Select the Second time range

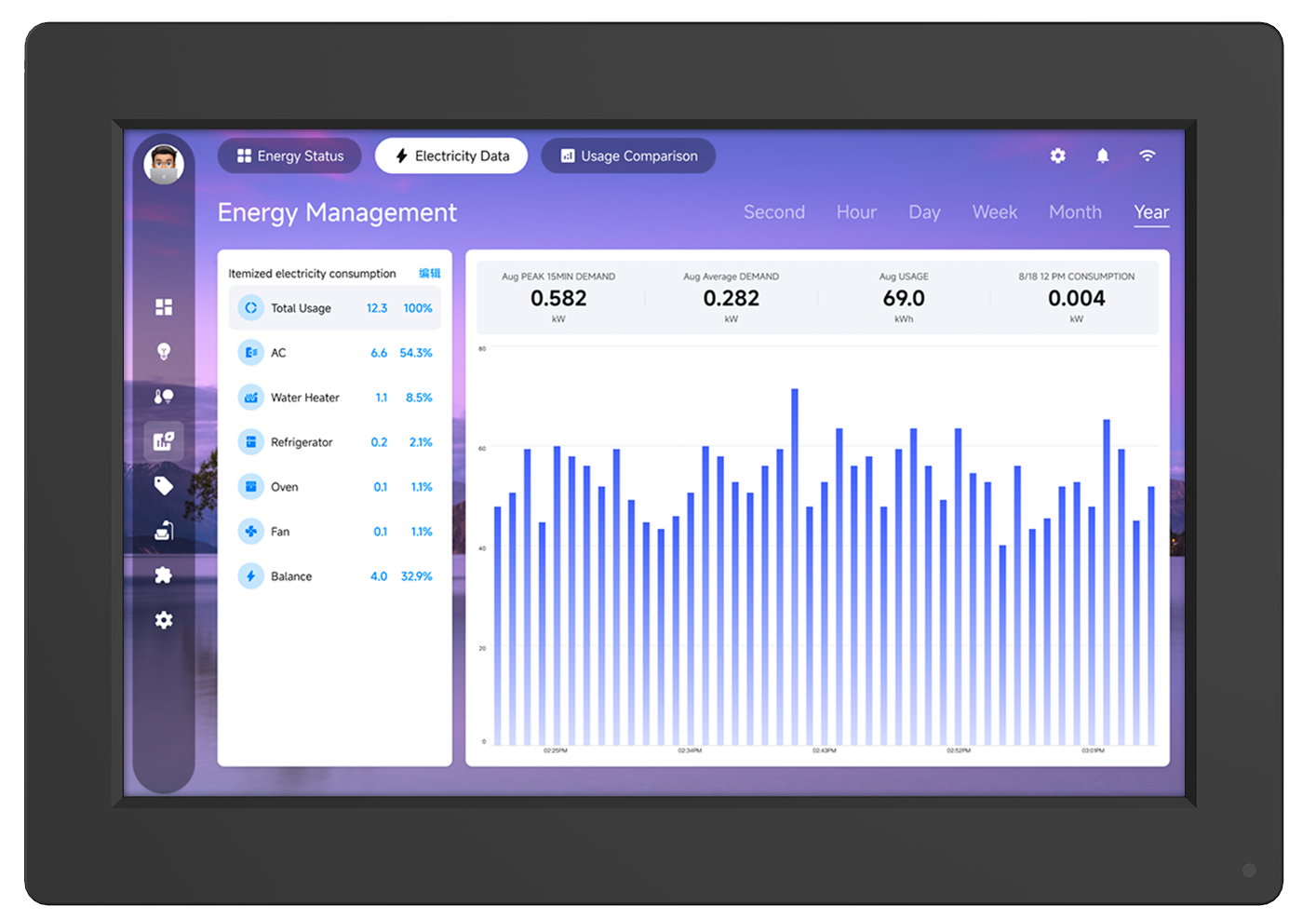point(773,212)
